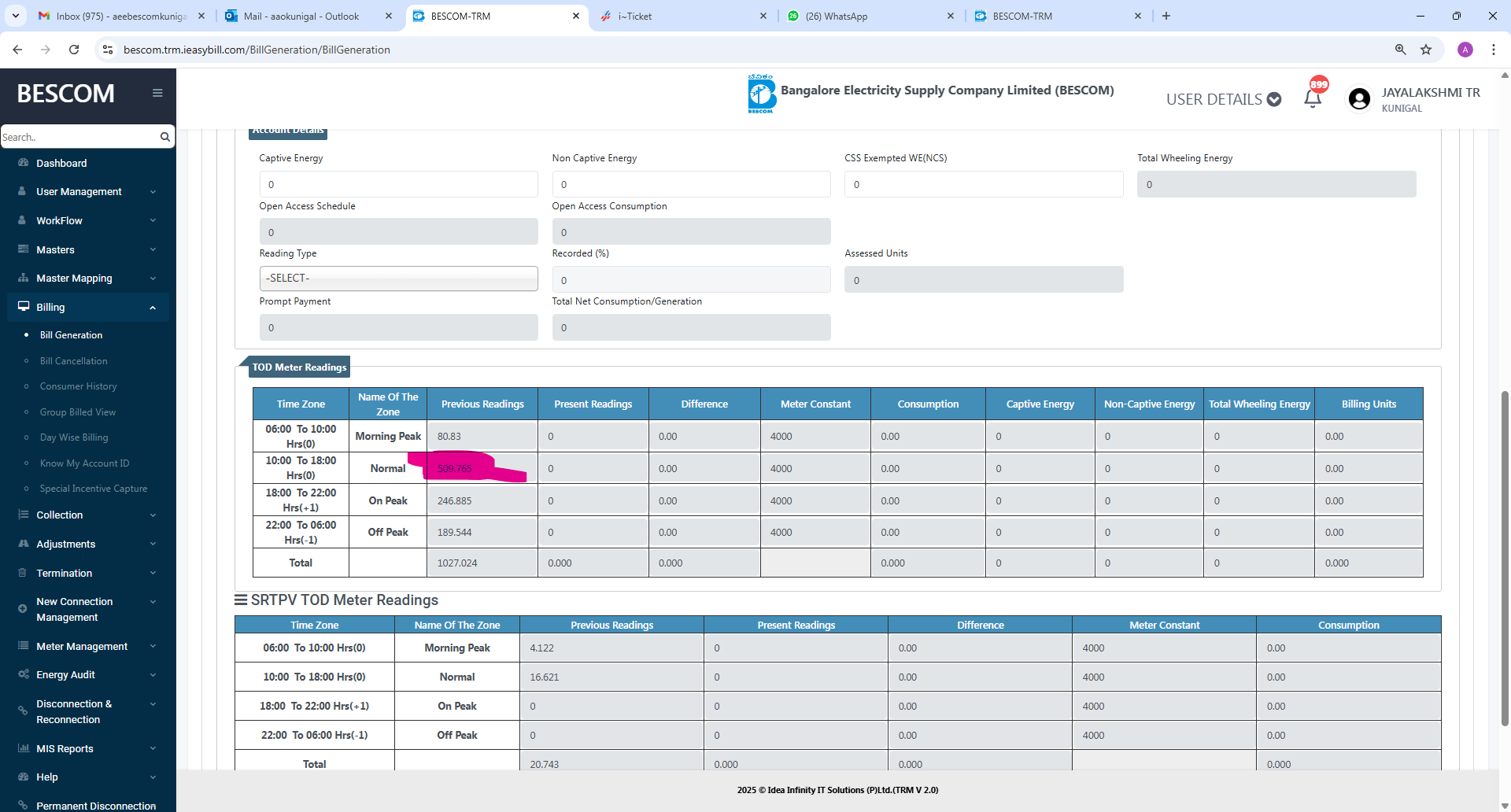Click the Normal zone Present Readings field
Viewport: 1511px width, 812px height.
pos(593,469)
